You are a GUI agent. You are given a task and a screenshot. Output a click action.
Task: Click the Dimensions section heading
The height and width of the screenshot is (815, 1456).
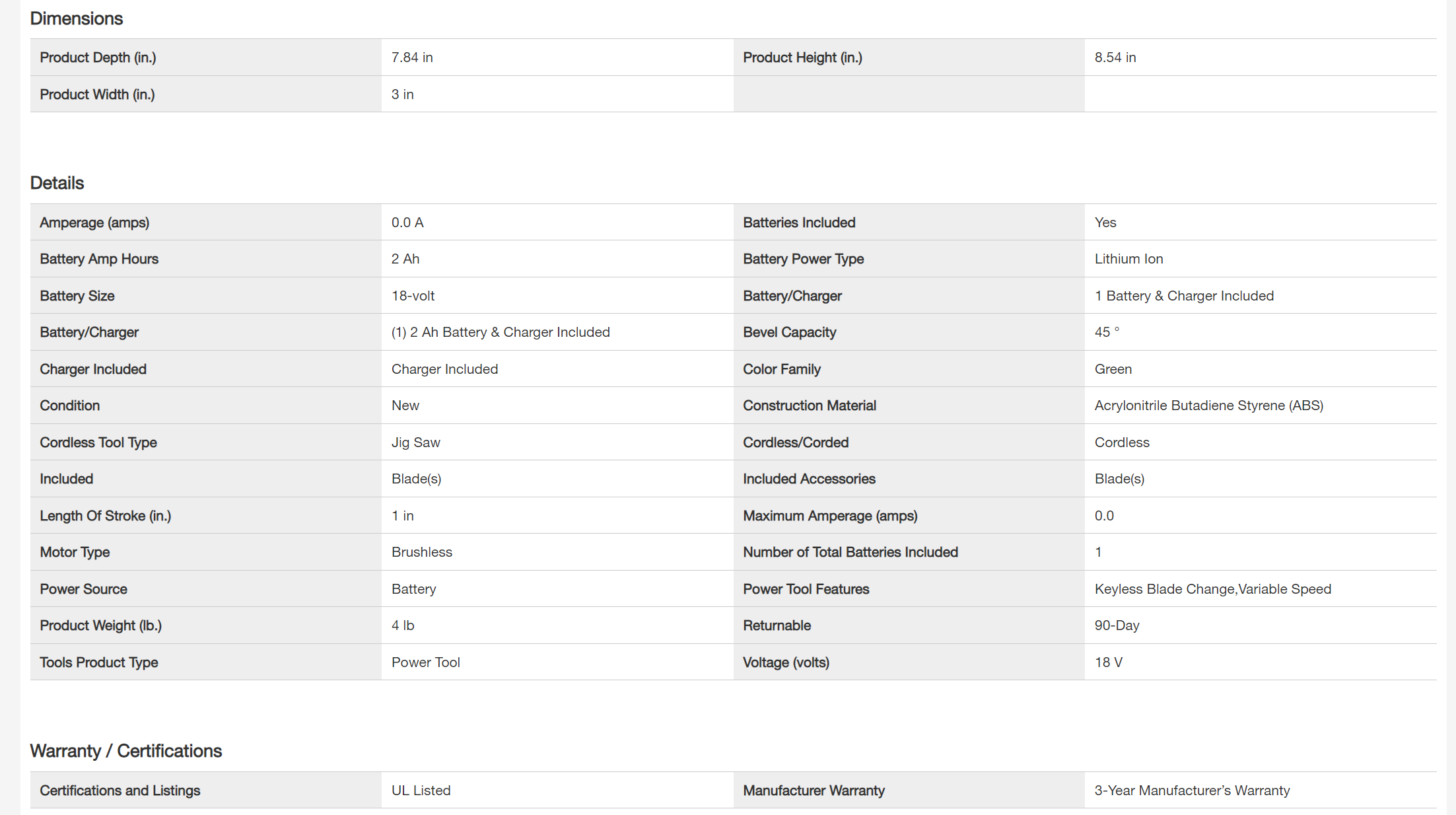click(77, 18)
